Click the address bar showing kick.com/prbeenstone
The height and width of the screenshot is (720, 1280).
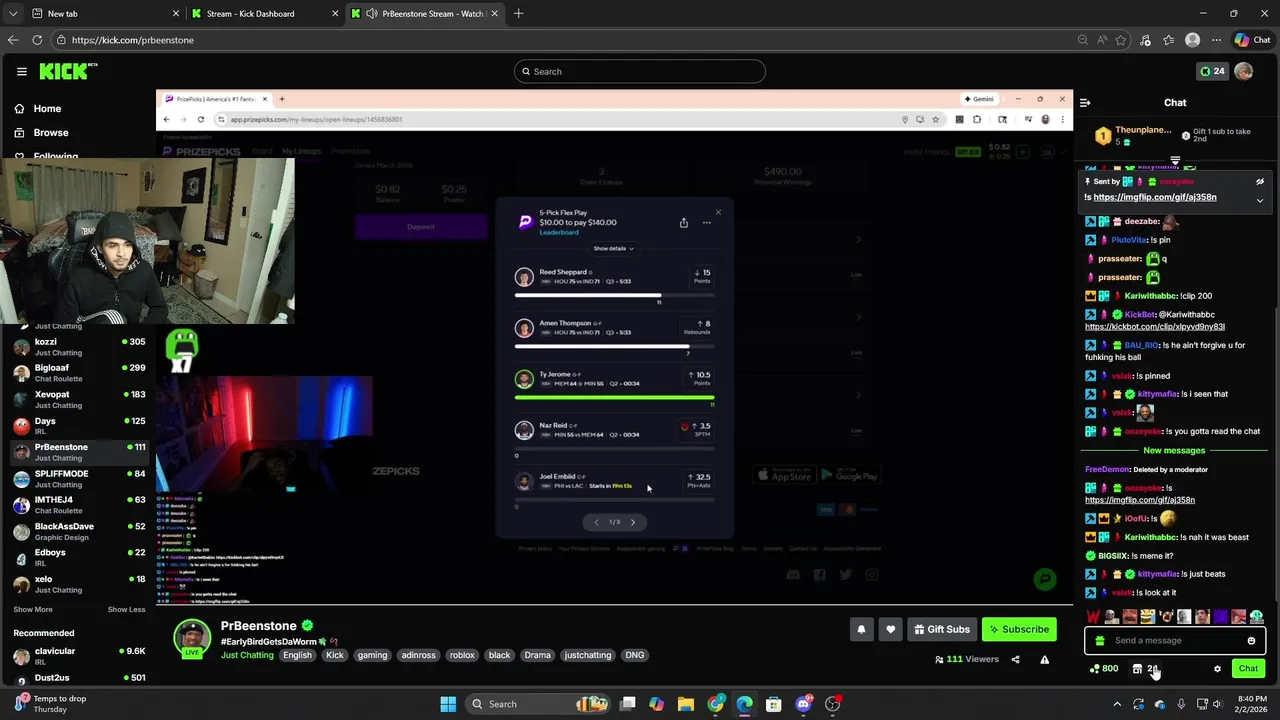560,40
